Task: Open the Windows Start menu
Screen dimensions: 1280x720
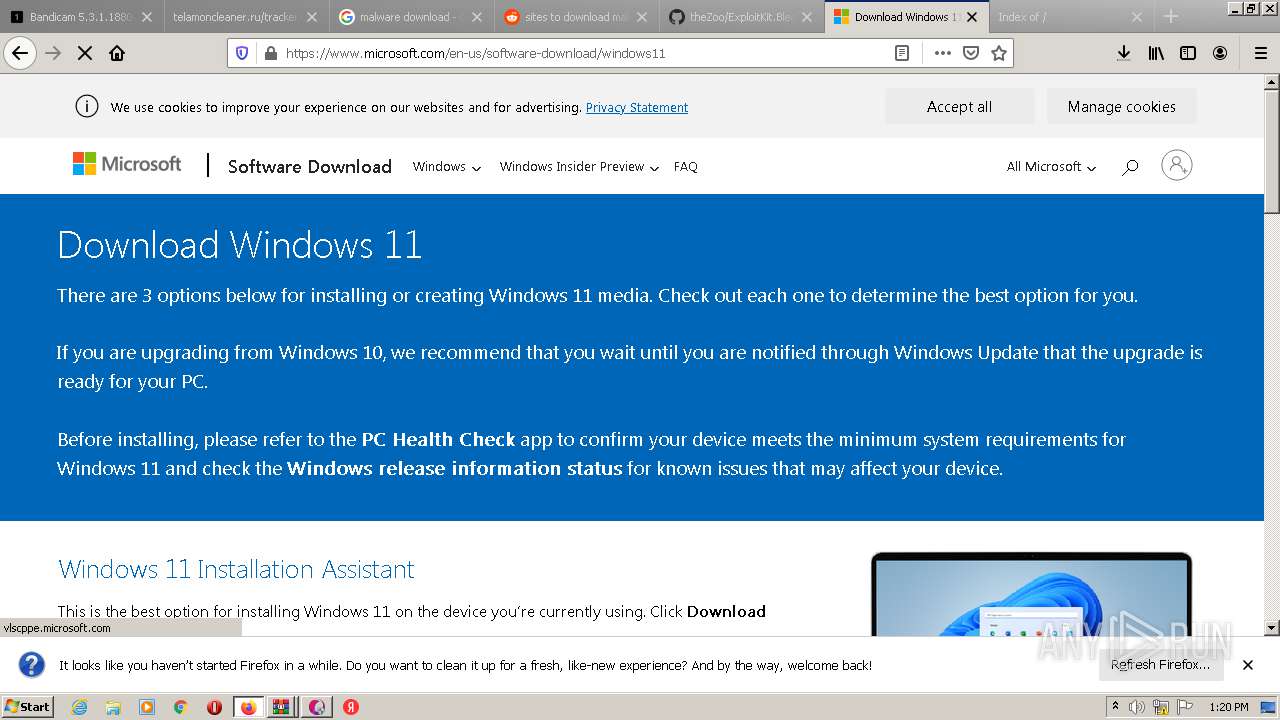Action: [x=28, y=706]
